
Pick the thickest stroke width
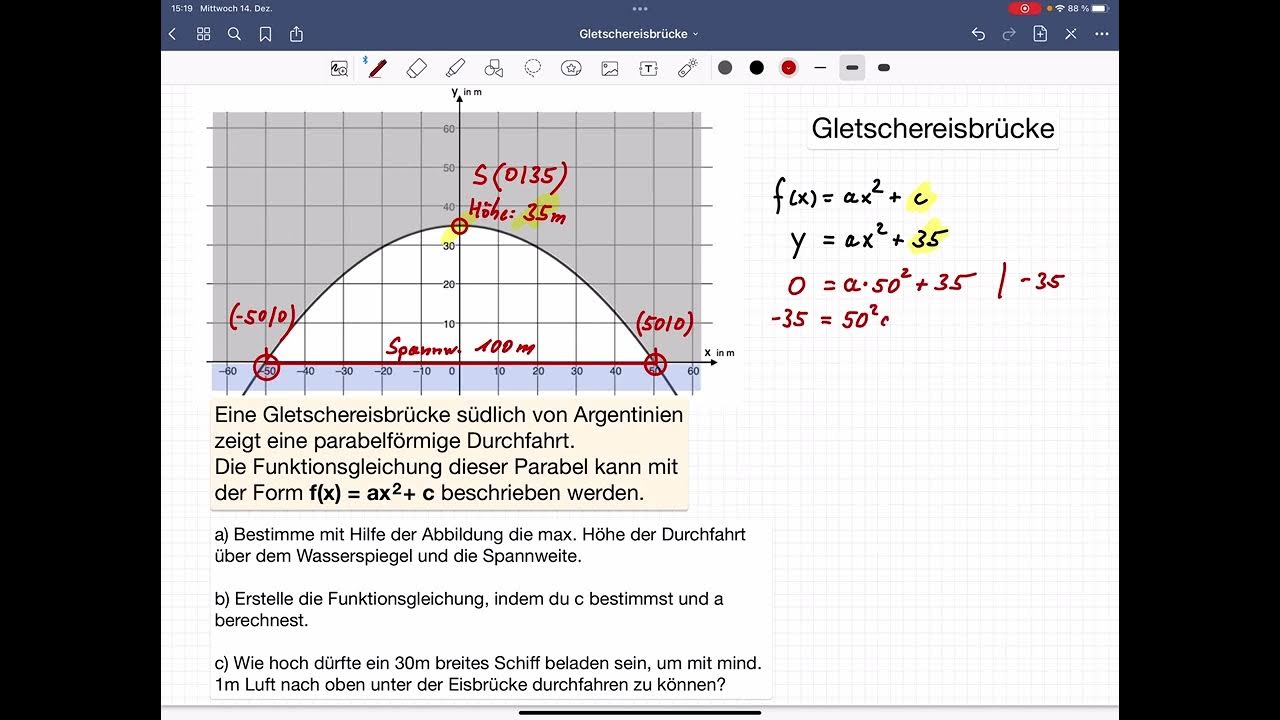(884, 68)
